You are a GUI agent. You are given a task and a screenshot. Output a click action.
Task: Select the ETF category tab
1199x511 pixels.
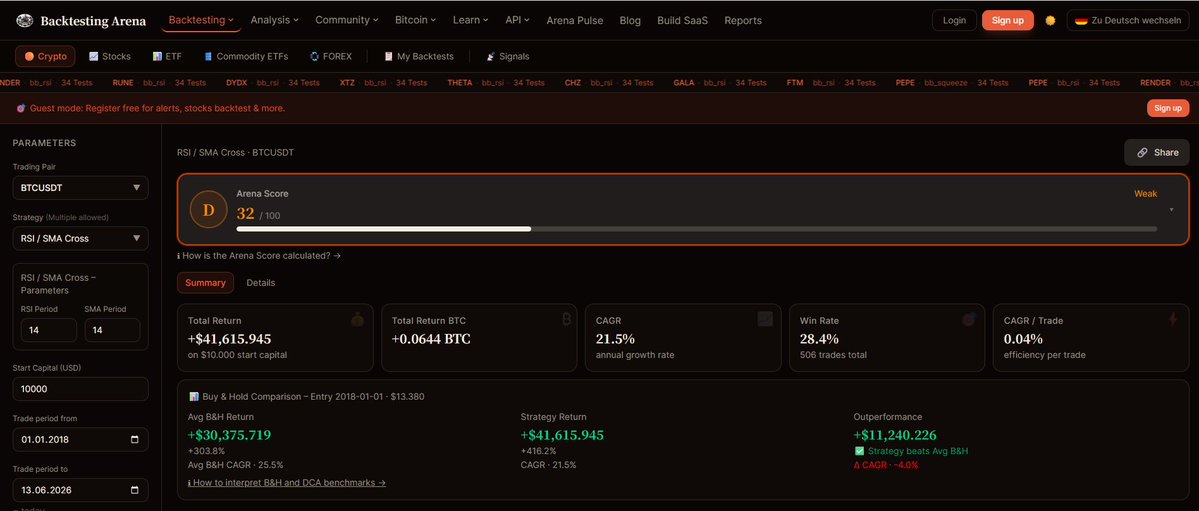pyautogui.click(x=167, y=57)
